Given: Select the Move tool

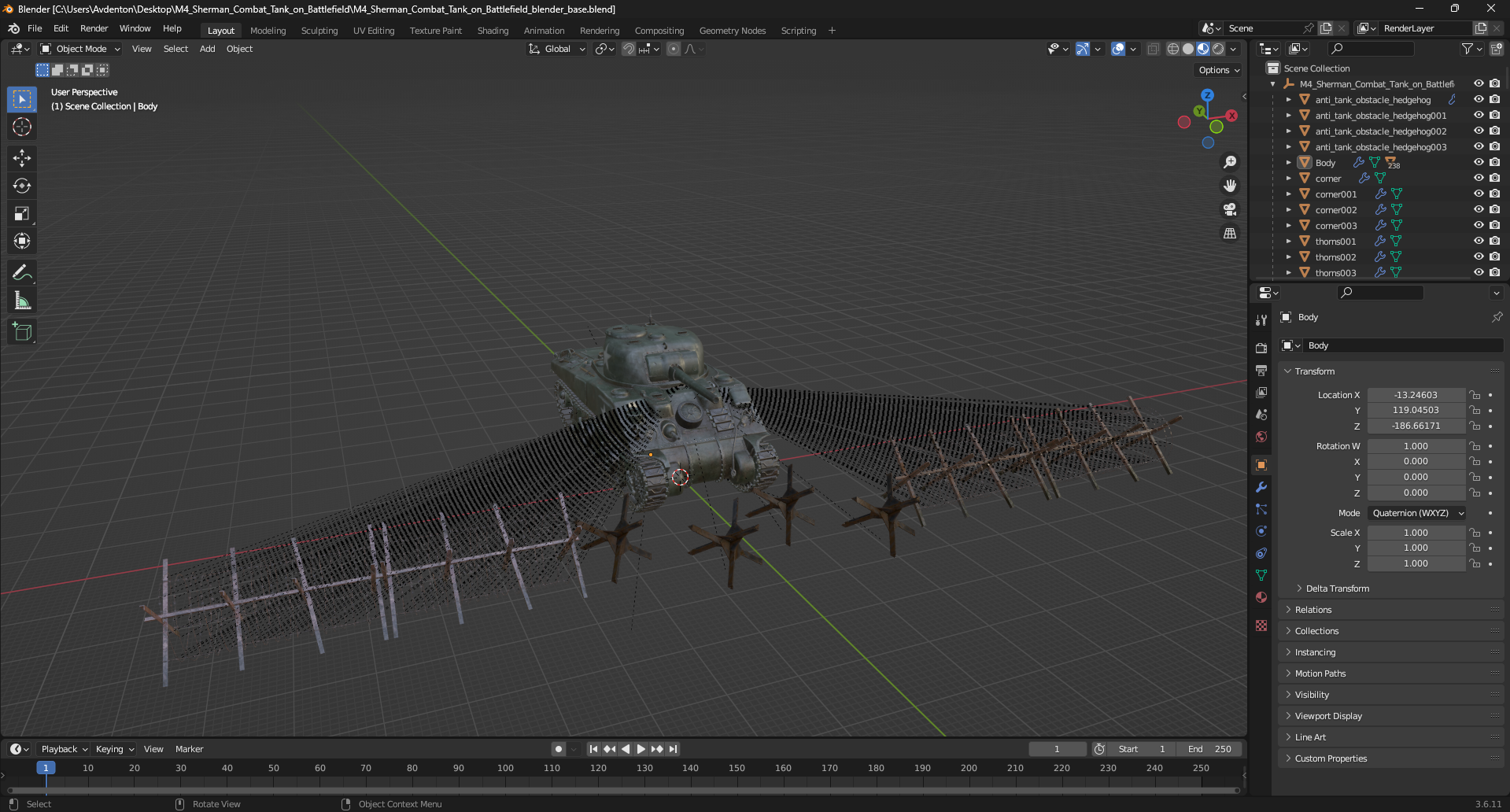Looking at the screenshot, I should coord(22,158).
